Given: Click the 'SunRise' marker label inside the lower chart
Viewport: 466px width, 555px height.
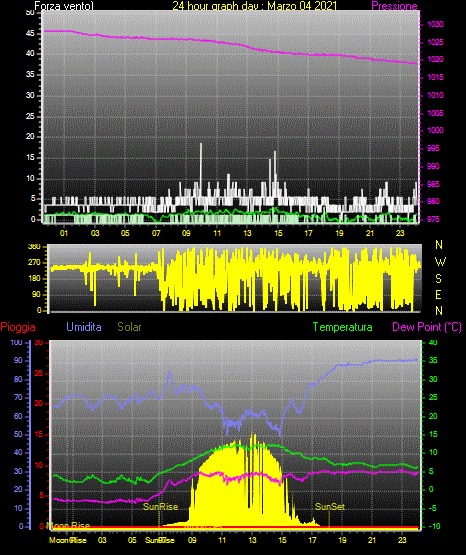Looking at the screenshot, I should (160, 507).
